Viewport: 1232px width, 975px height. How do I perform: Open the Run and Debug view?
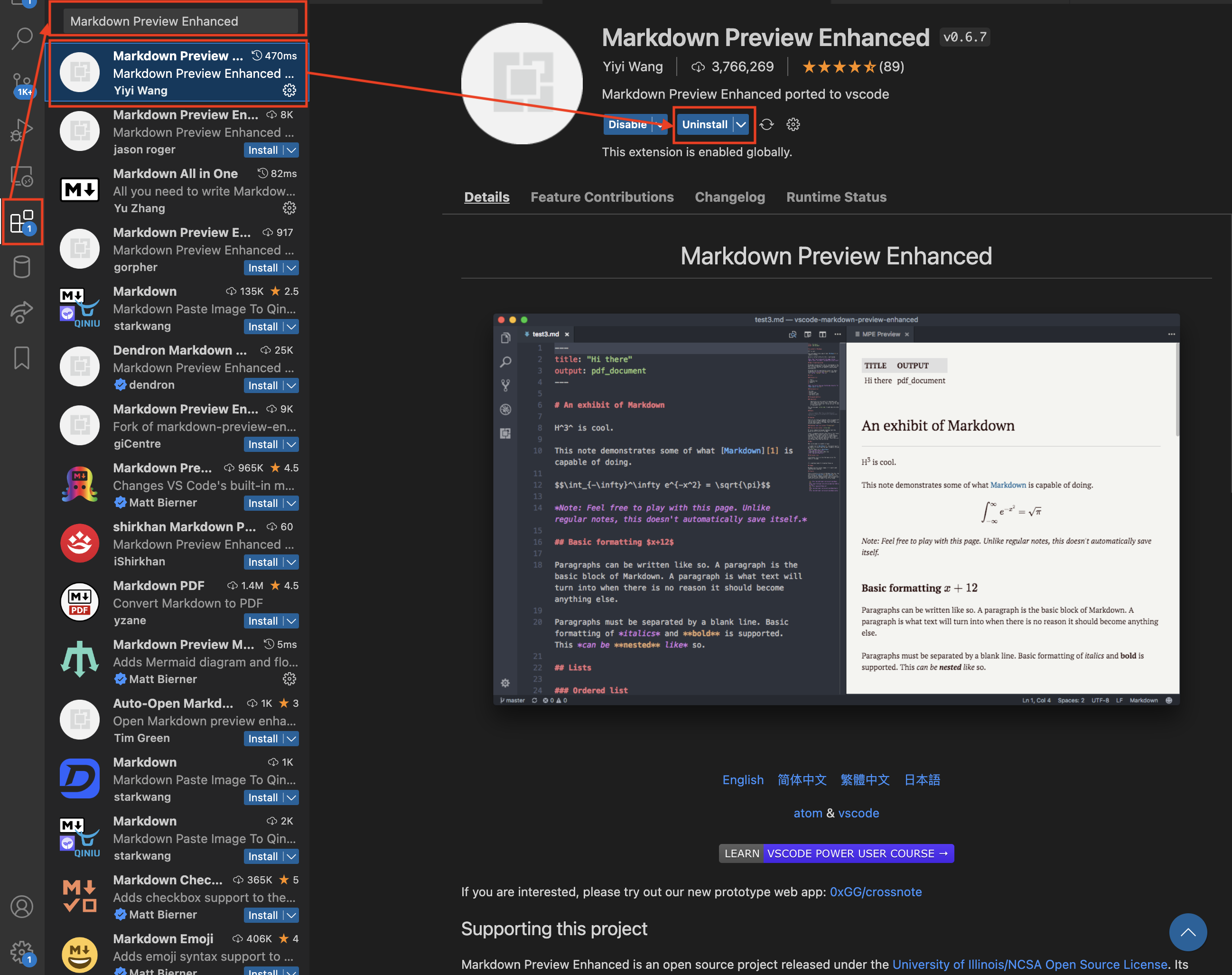tap(22, 130)
